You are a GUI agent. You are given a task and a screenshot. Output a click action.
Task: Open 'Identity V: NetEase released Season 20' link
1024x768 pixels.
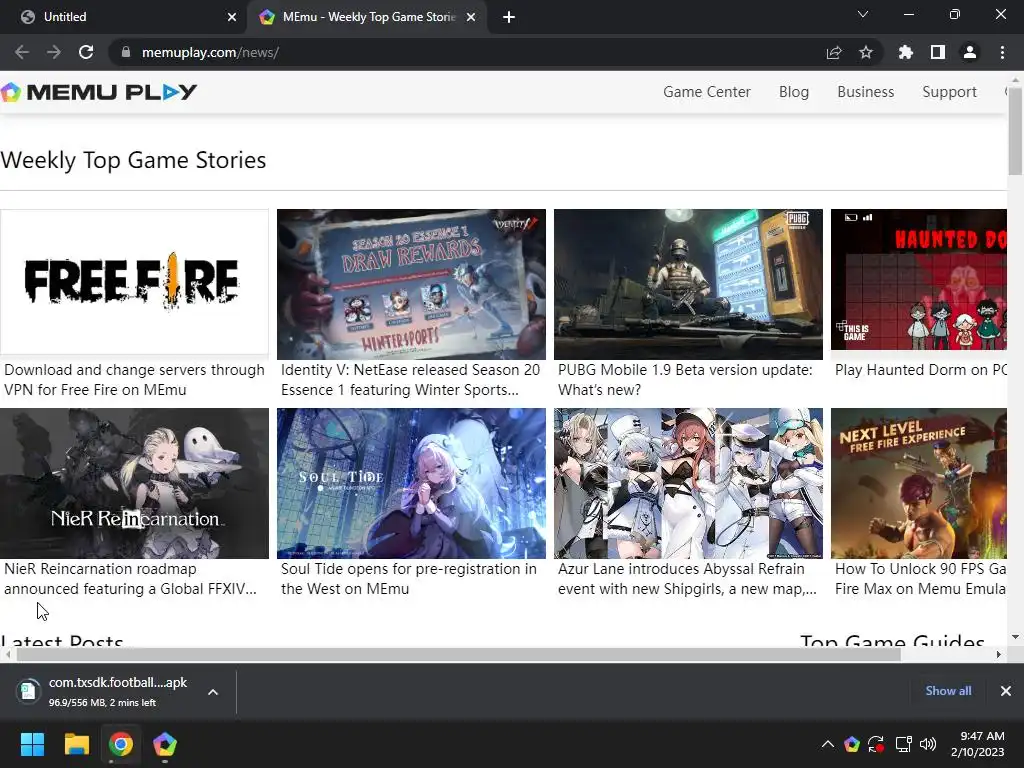click(x=411, y=379)
